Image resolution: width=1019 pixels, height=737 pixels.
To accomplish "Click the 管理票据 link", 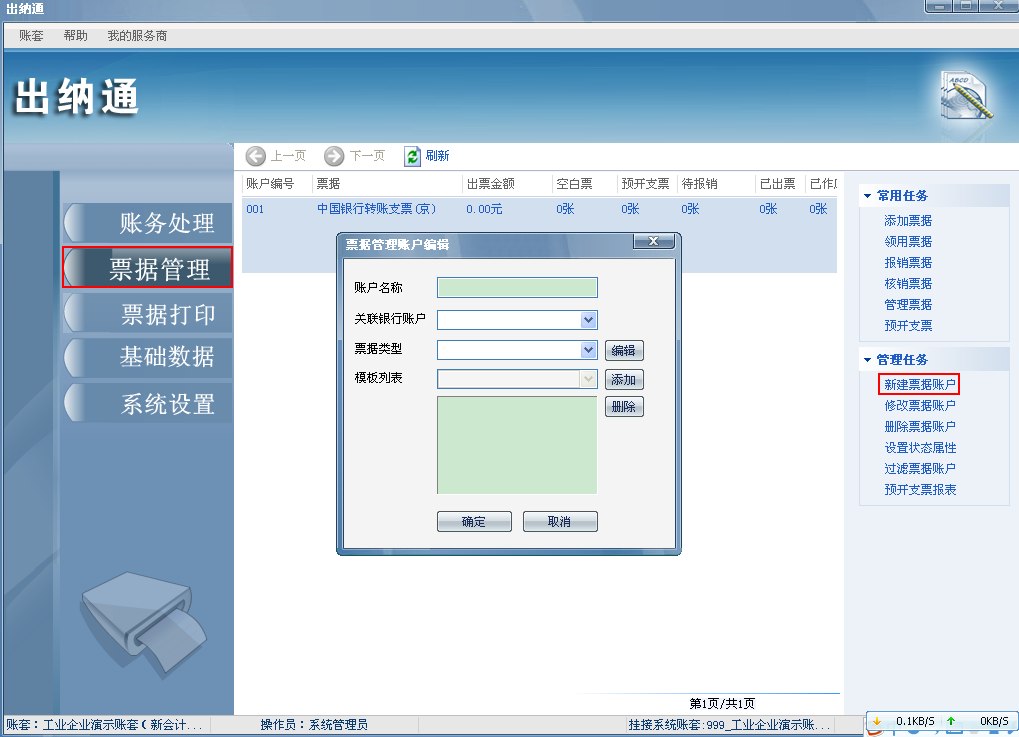I will pos(908,304).
